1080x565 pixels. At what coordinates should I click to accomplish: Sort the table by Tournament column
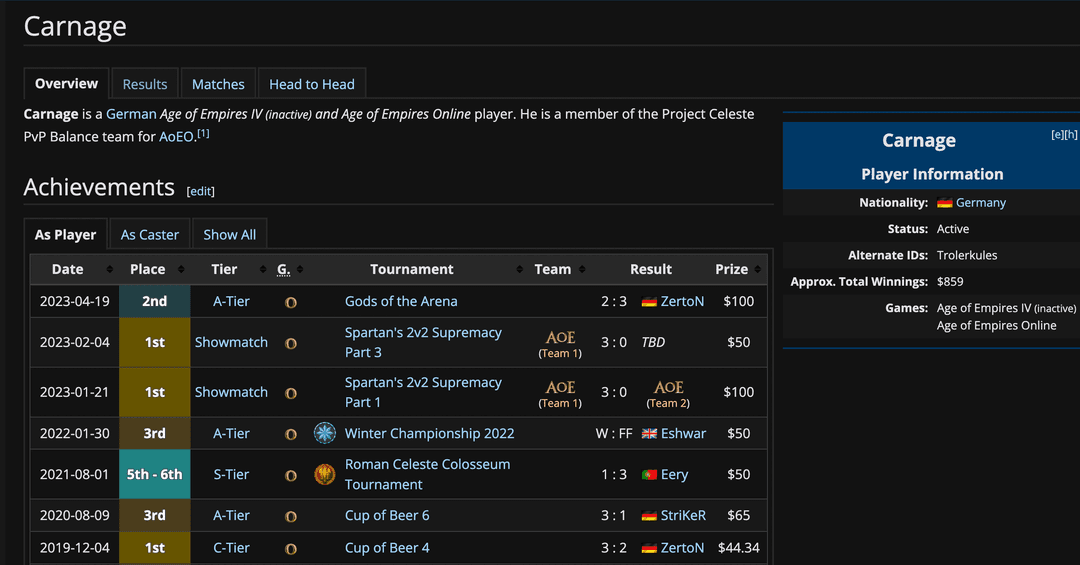(x=519, y=269)
